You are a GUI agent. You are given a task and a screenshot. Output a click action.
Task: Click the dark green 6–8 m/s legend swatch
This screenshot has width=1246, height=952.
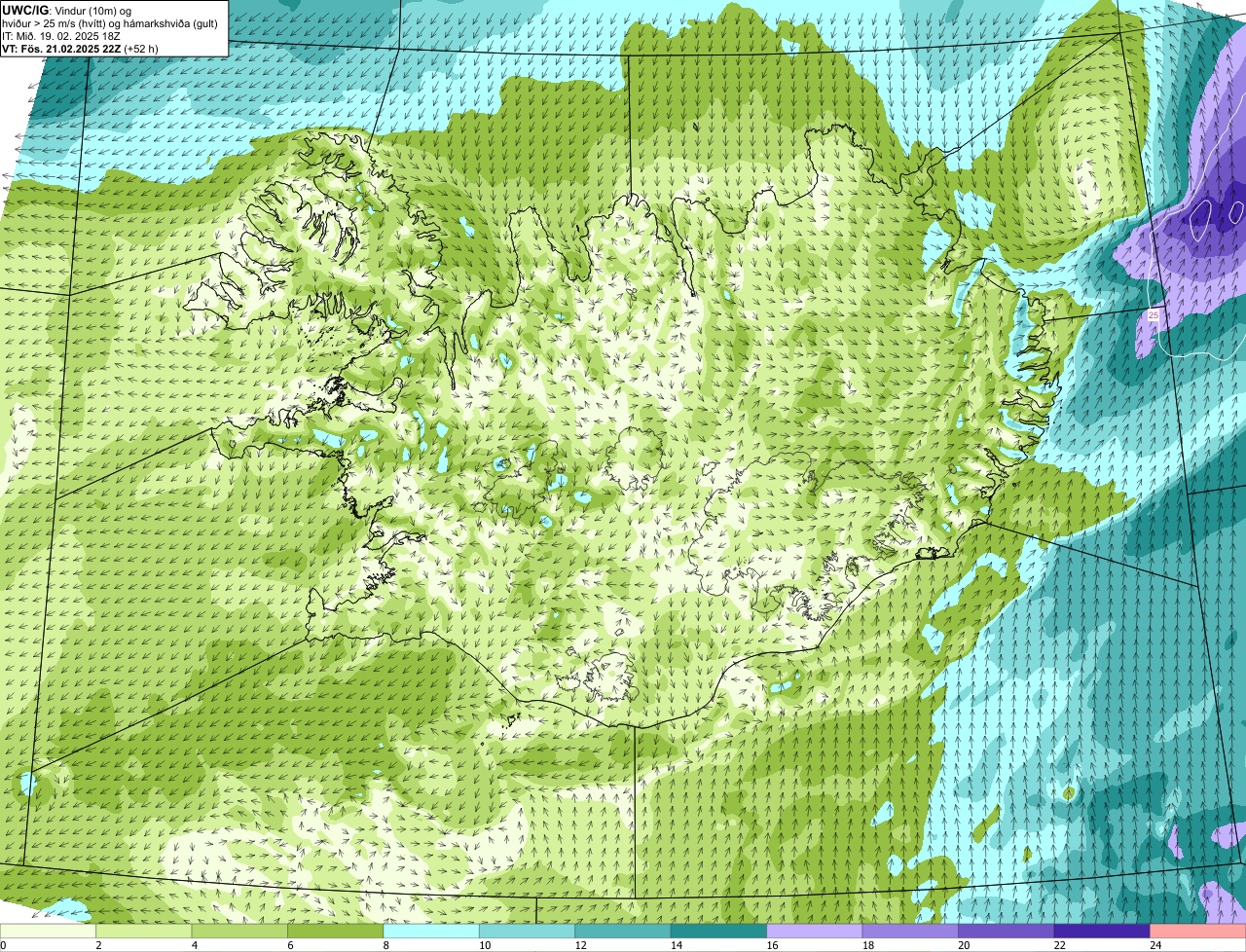coord(337,931)
